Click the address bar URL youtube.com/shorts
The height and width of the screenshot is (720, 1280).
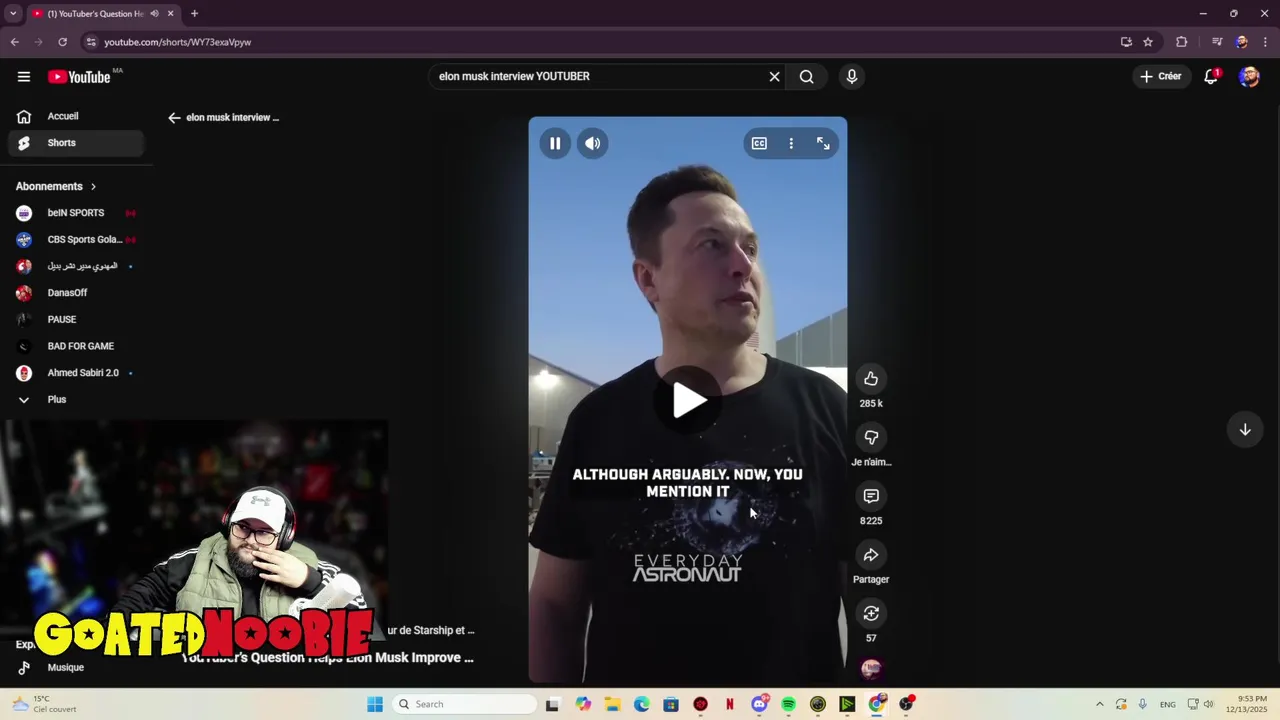point(178,42)
